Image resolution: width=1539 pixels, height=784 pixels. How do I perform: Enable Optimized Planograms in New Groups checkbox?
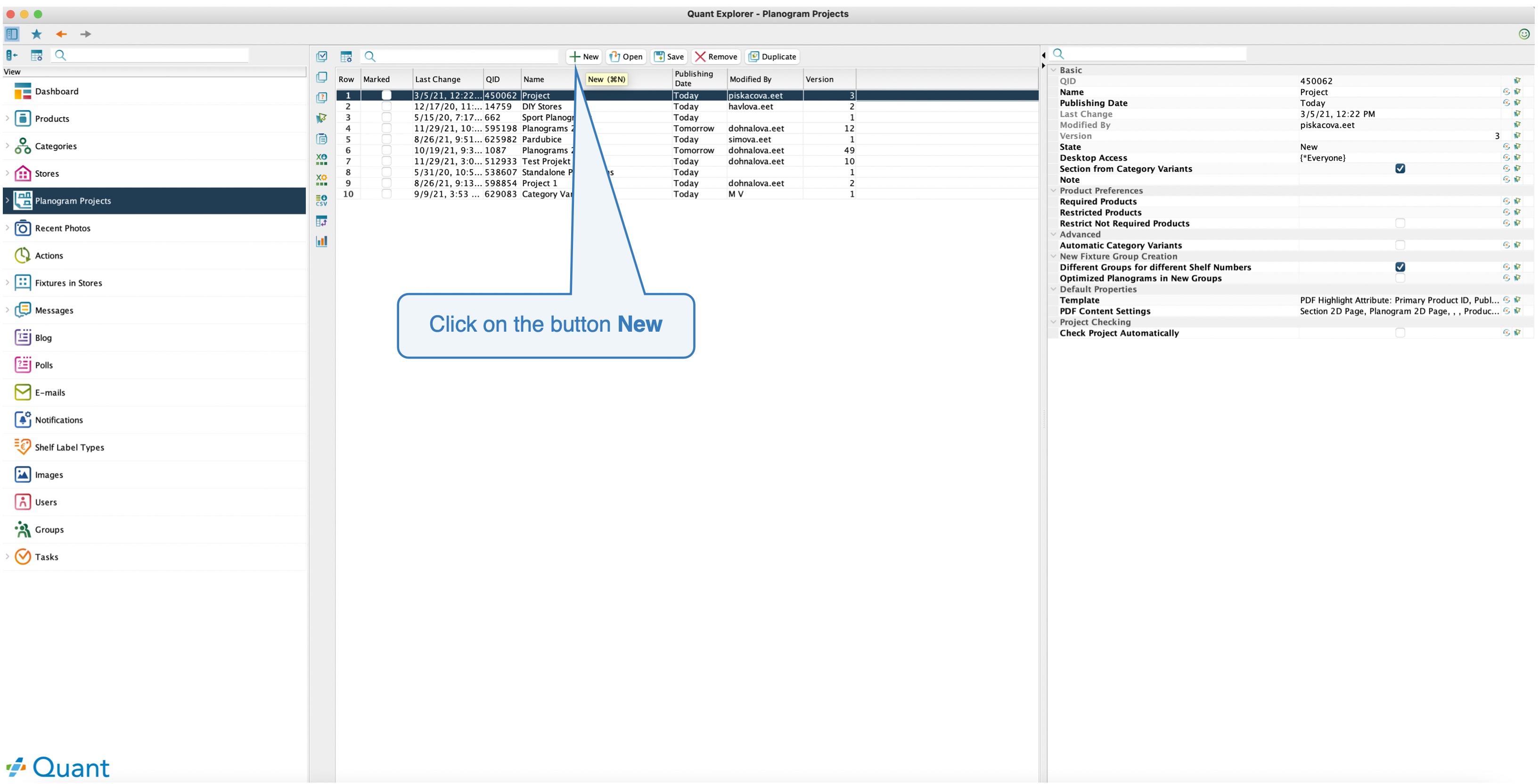coord(1400,278)
